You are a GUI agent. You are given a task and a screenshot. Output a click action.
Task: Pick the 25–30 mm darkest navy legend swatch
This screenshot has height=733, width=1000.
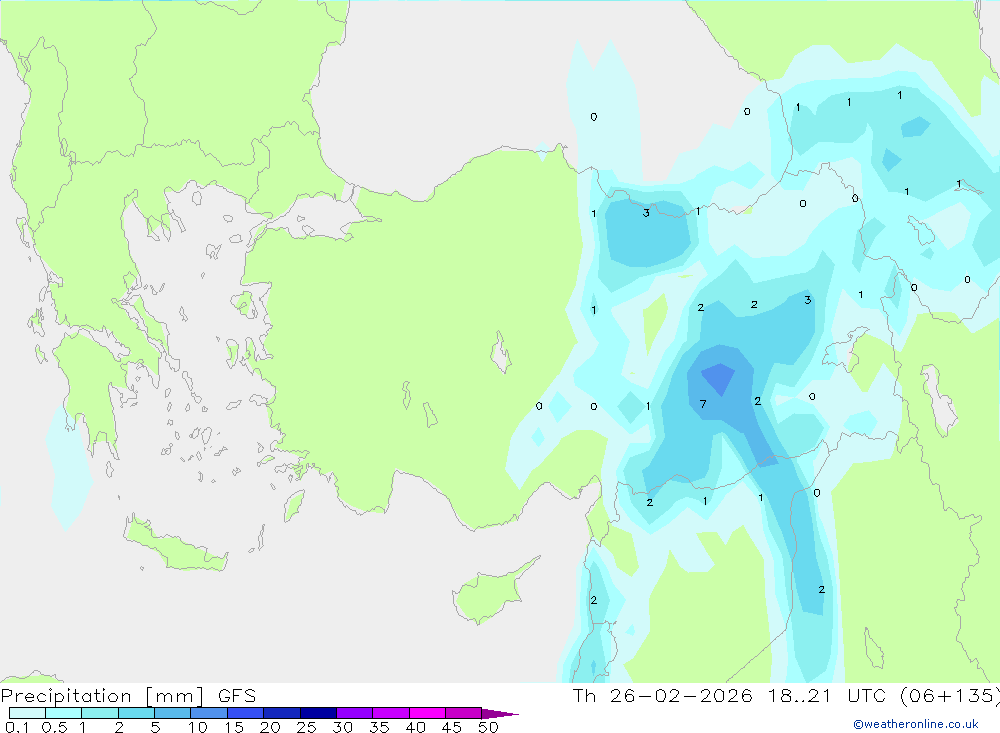(x=318, y=713)
